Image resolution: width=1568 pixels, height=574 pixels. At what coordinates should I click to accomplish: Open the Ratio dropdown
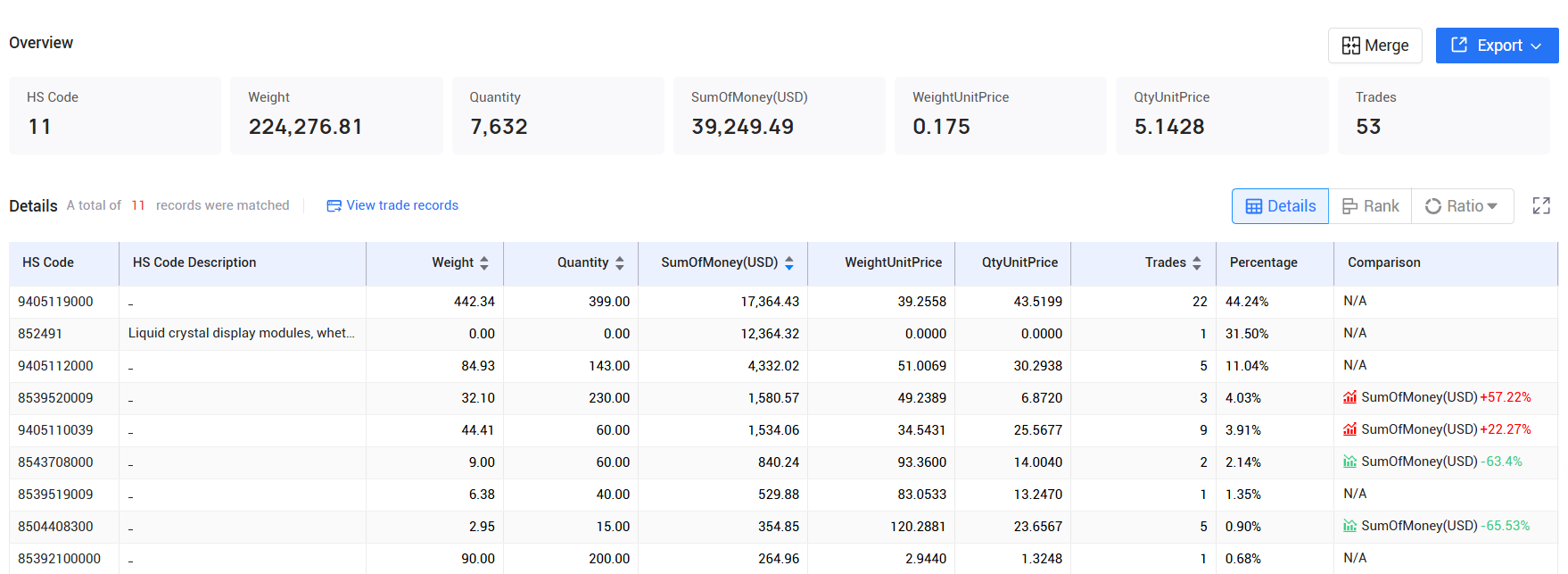(x=1462, y=206)
